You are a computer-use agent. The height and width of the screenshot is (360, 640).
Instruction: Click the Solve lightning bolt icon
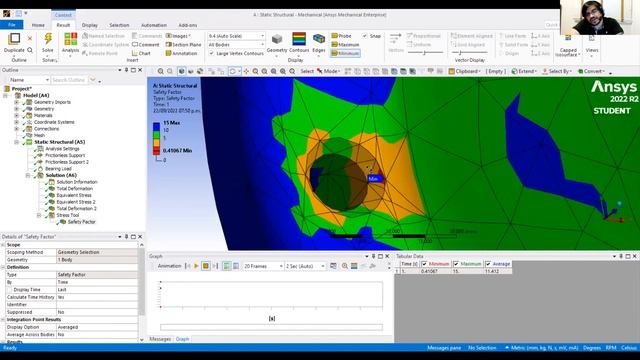(x=48, y=39)
